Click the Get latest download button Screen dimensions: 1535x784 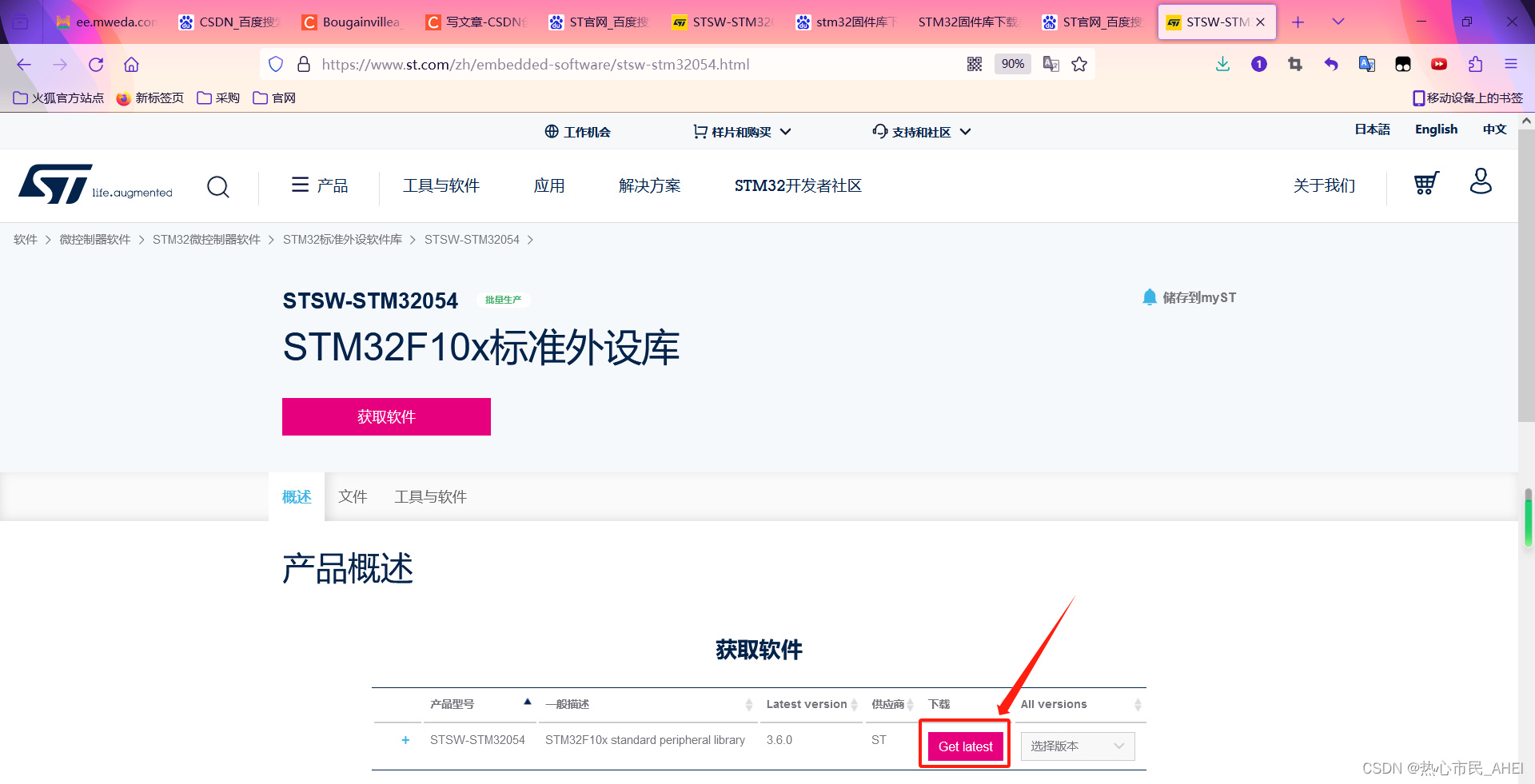point(965,746)
